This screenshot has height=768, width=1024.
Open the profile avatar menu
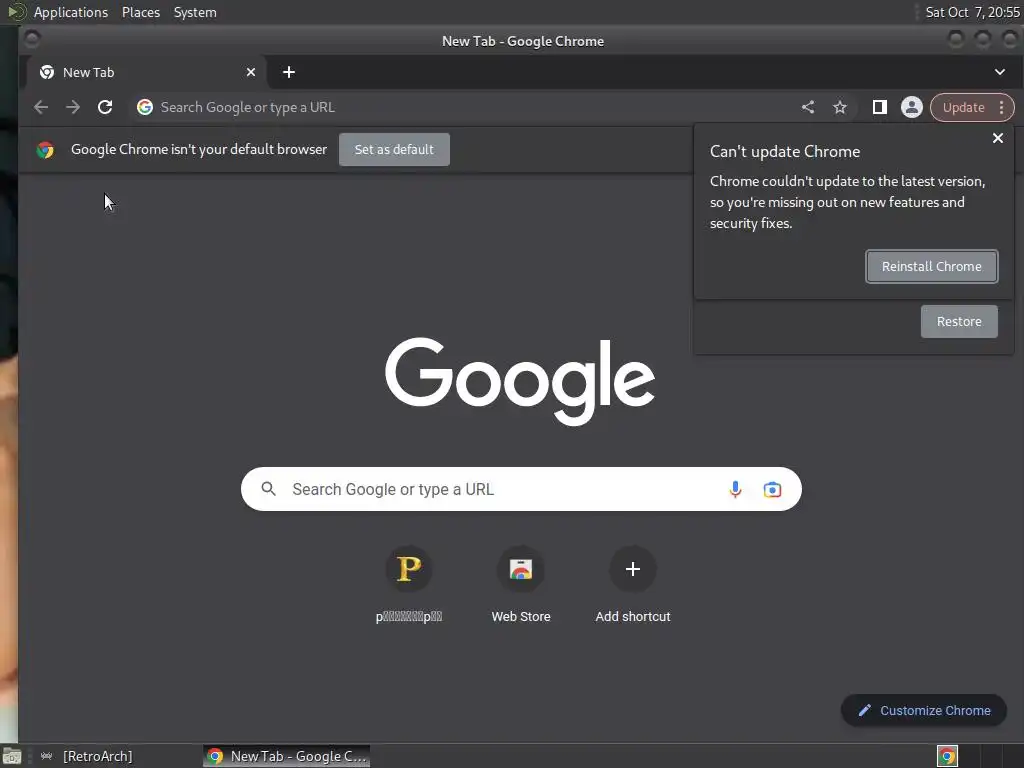click(912, 107)
